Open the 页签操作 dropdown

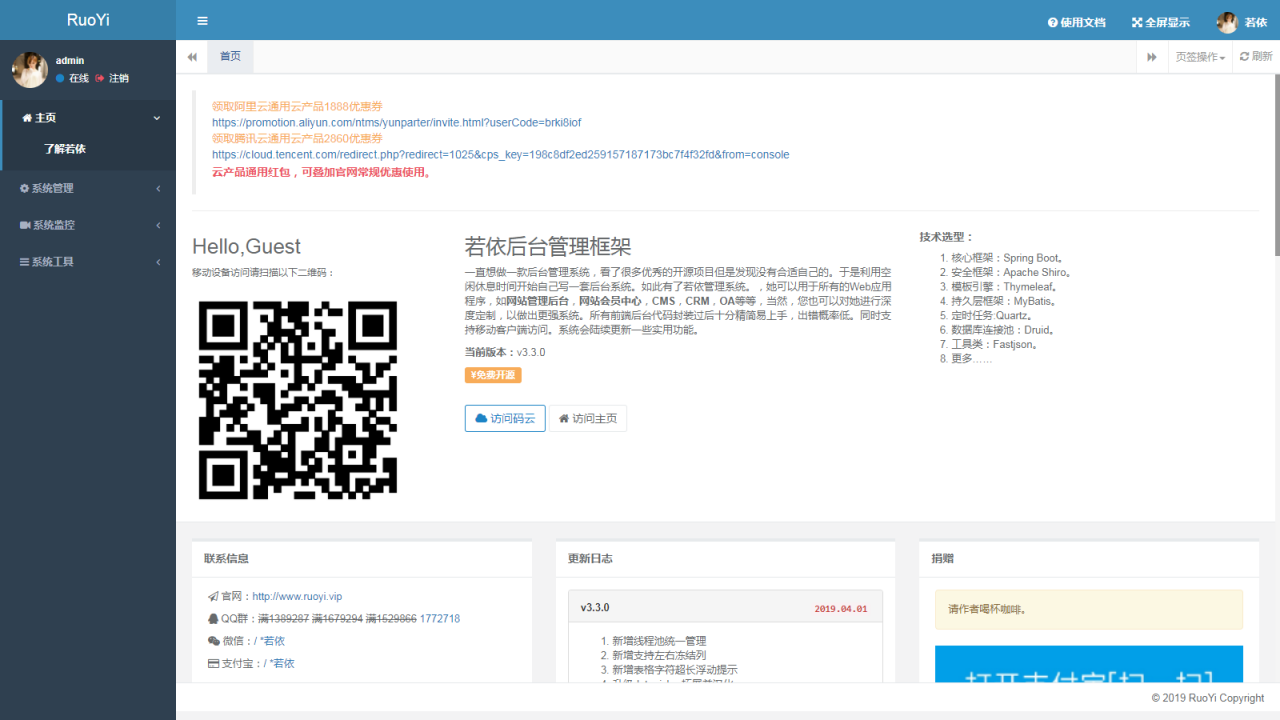click(x=1200, y=57)
